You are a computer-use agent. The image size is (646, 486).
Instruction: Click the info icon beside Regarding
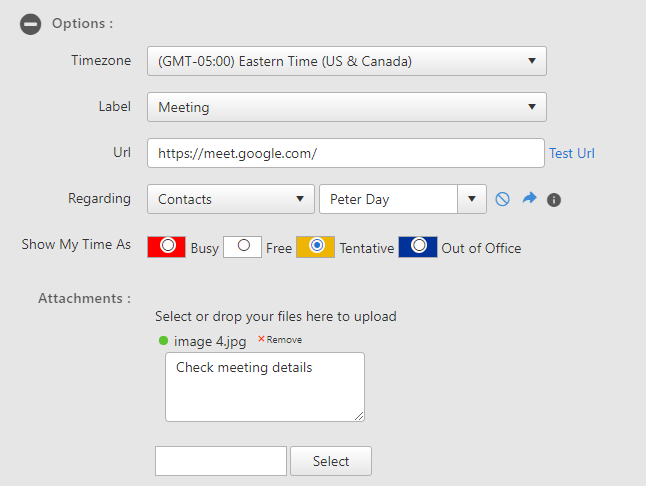tap(554, 200)
